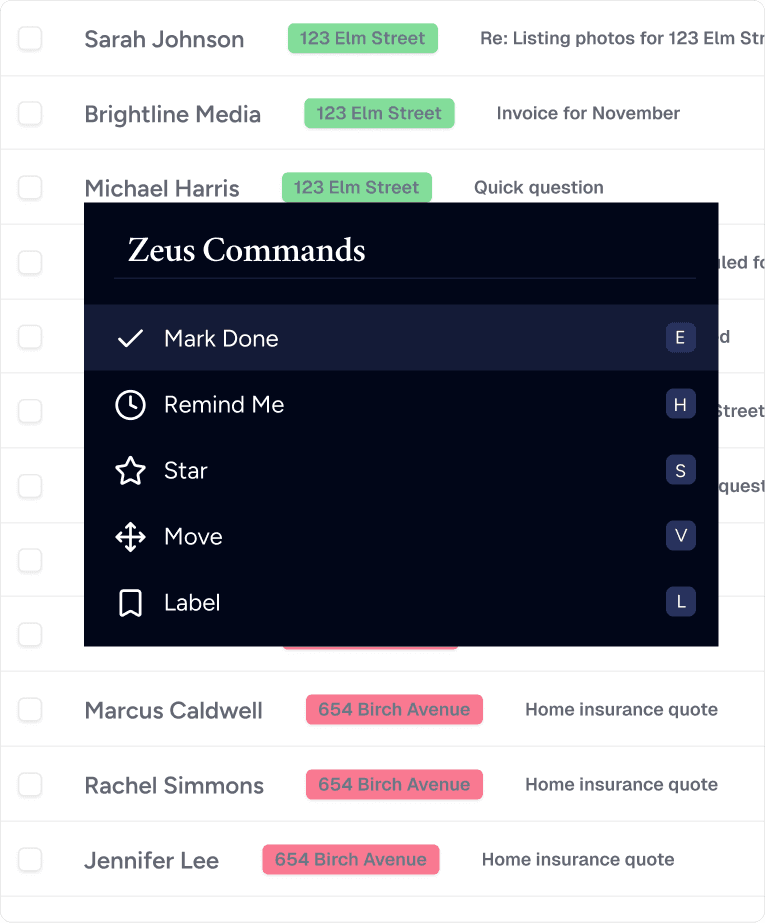Select the checkbox beside Marcus Caldwell

(30, 710)
